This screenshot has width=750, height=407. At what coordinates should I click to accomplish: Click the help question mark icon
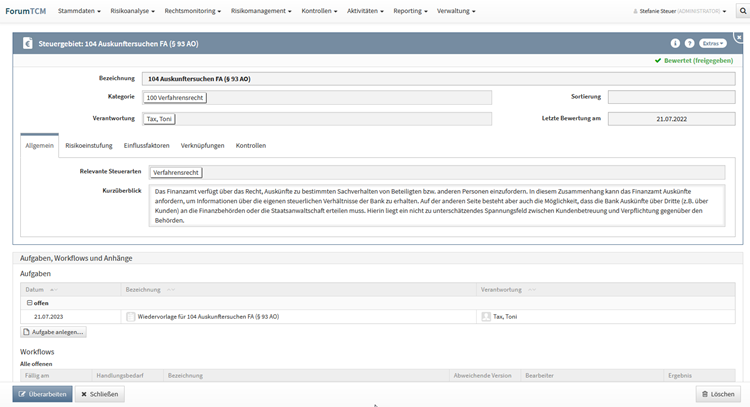pyautogui.click(x=689, y=44)
